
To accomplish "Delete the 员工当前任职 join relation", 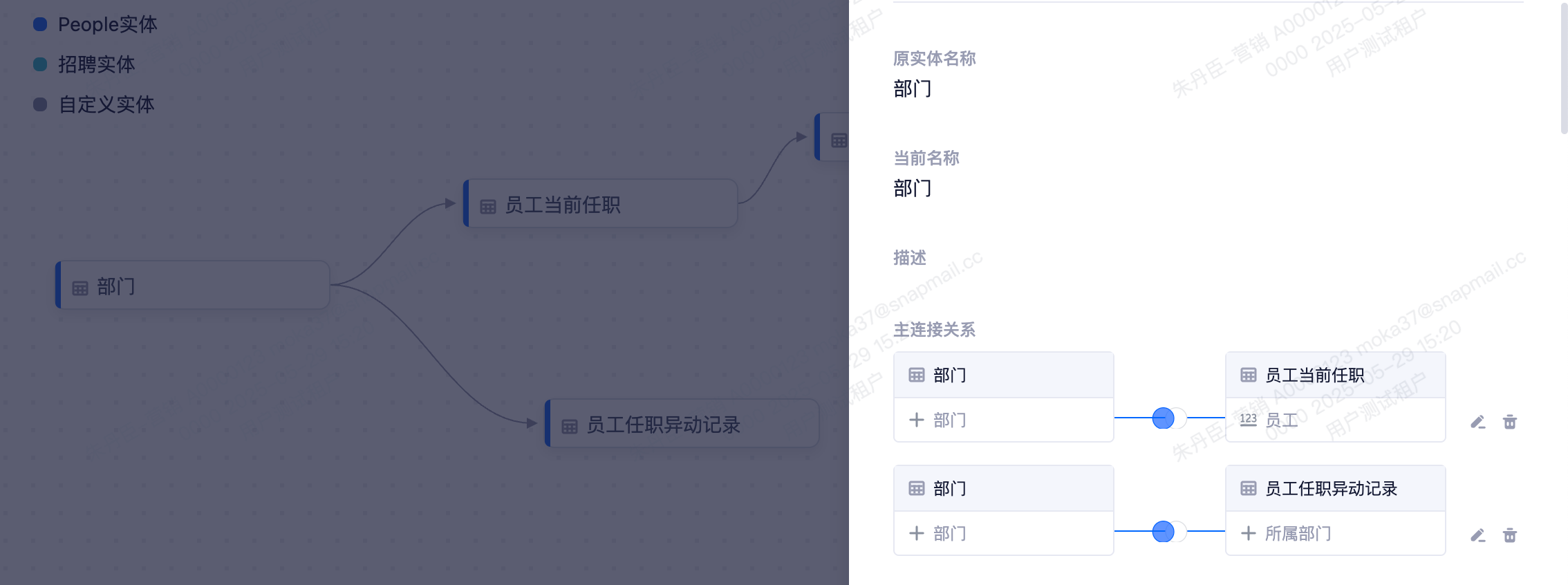I will tap(1510, 422).
